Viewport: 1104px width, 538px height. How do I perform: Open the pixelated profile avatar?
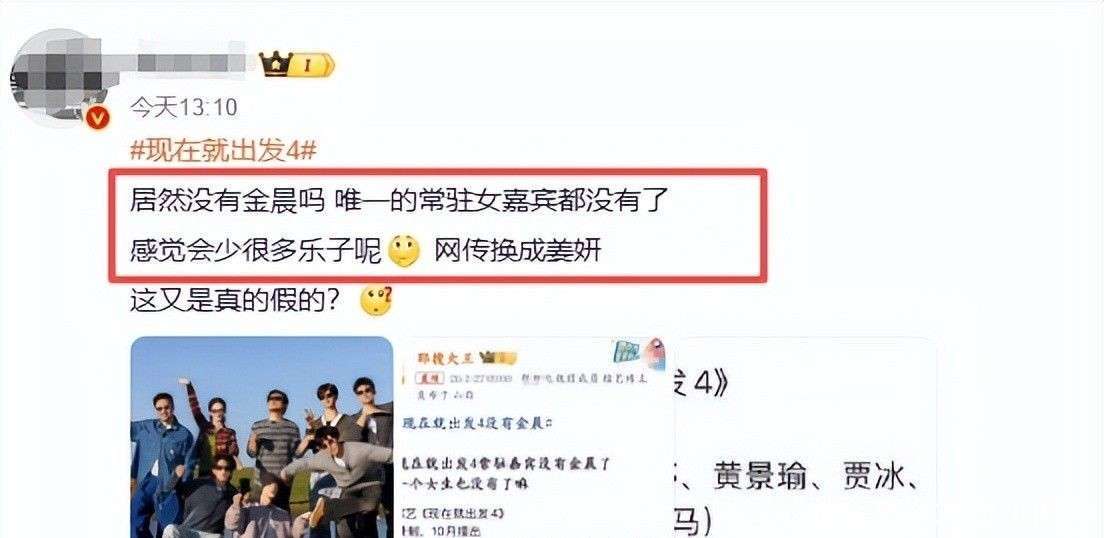pyautogui.click(x=57, y=77)
